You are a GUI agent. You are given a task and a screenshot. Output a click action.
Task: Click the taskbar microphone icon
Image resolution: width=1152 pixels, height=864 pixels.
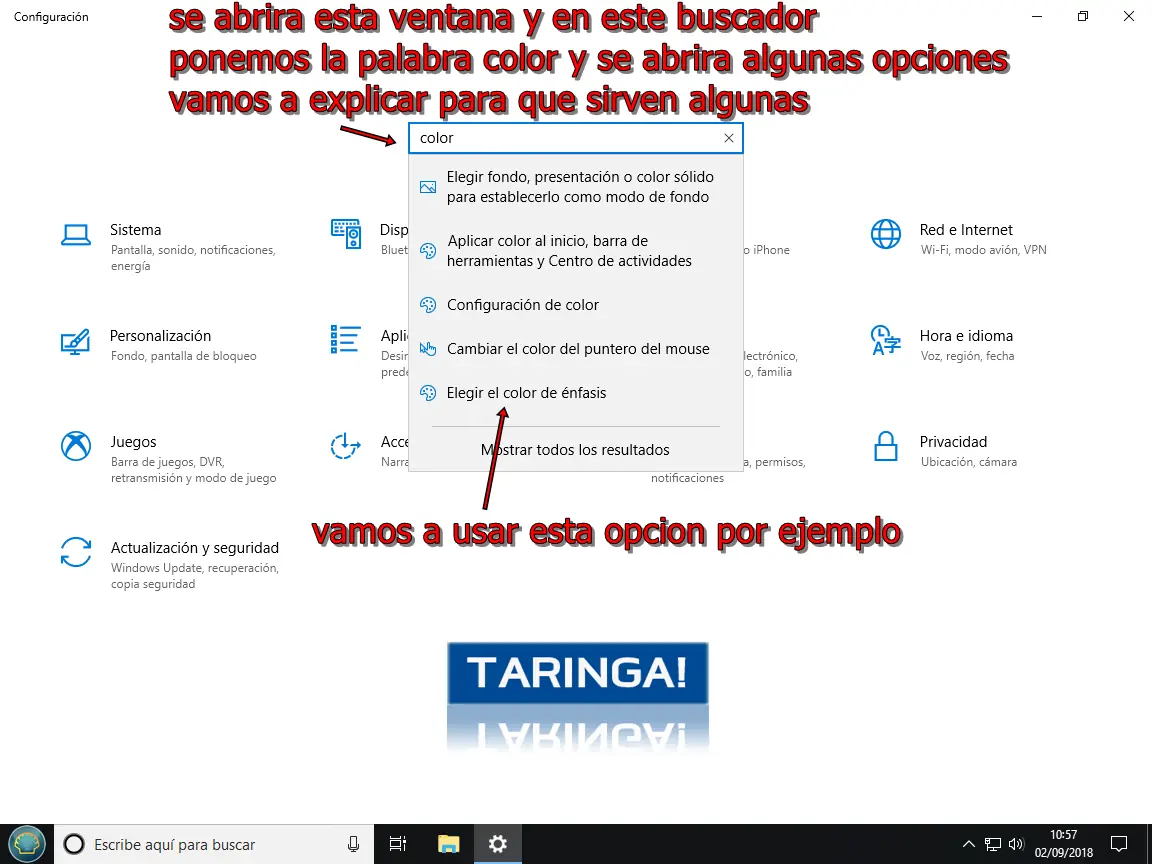[x=353, y=844]
